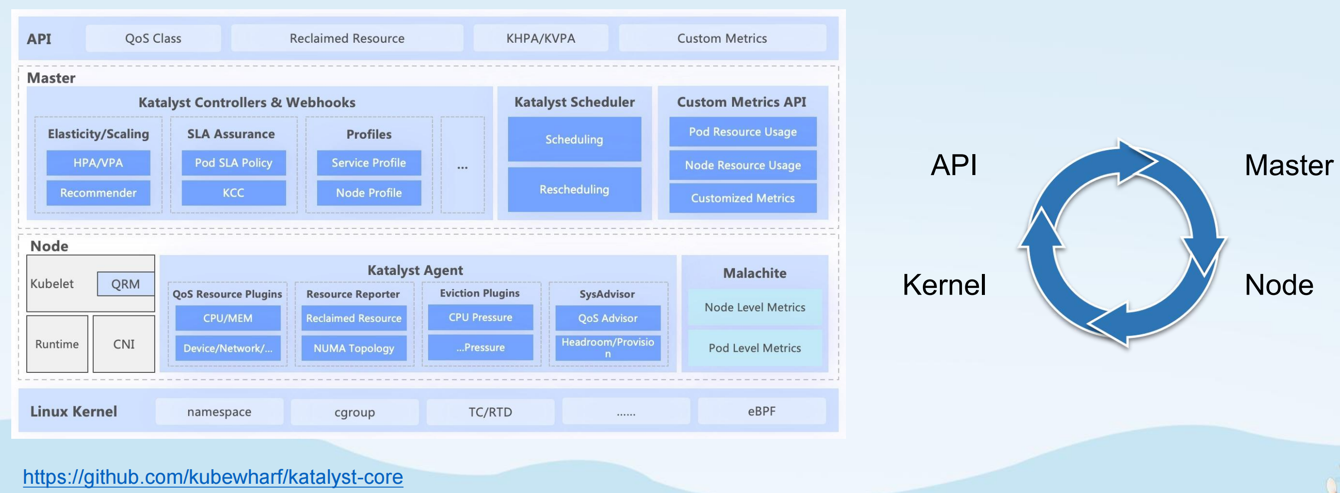The height and width of the screenshot is (493, 1340).
Task: Click the namespace kernel box
Action: 219,412
